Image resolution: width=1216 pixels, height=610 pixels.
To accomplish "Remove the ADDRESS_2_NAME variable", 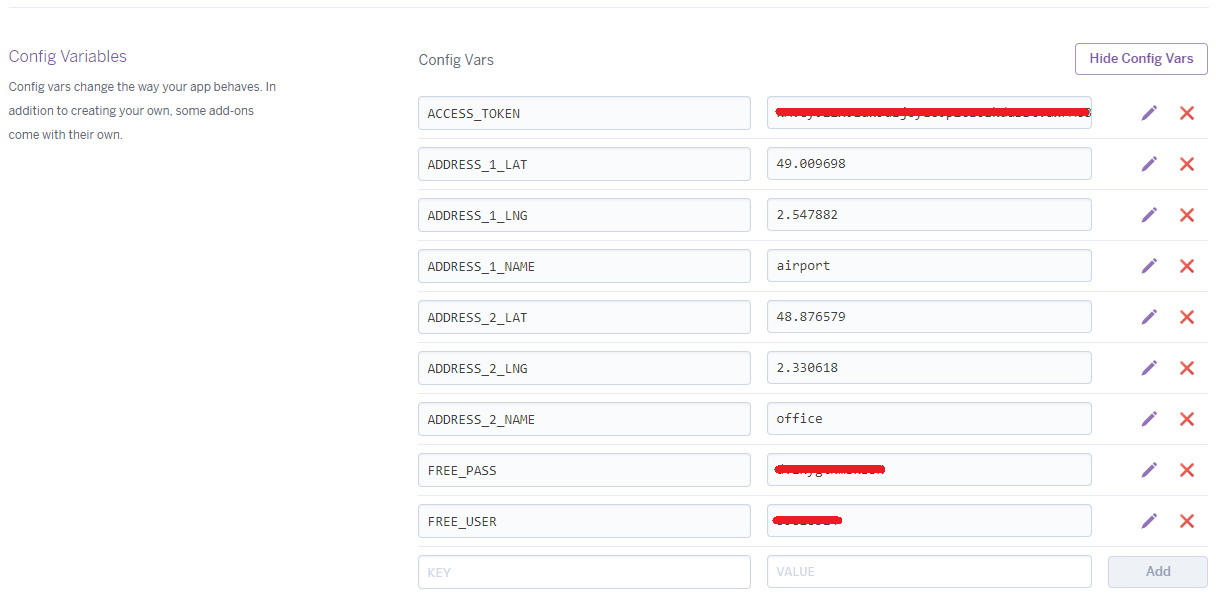I will pos(1187,419).
